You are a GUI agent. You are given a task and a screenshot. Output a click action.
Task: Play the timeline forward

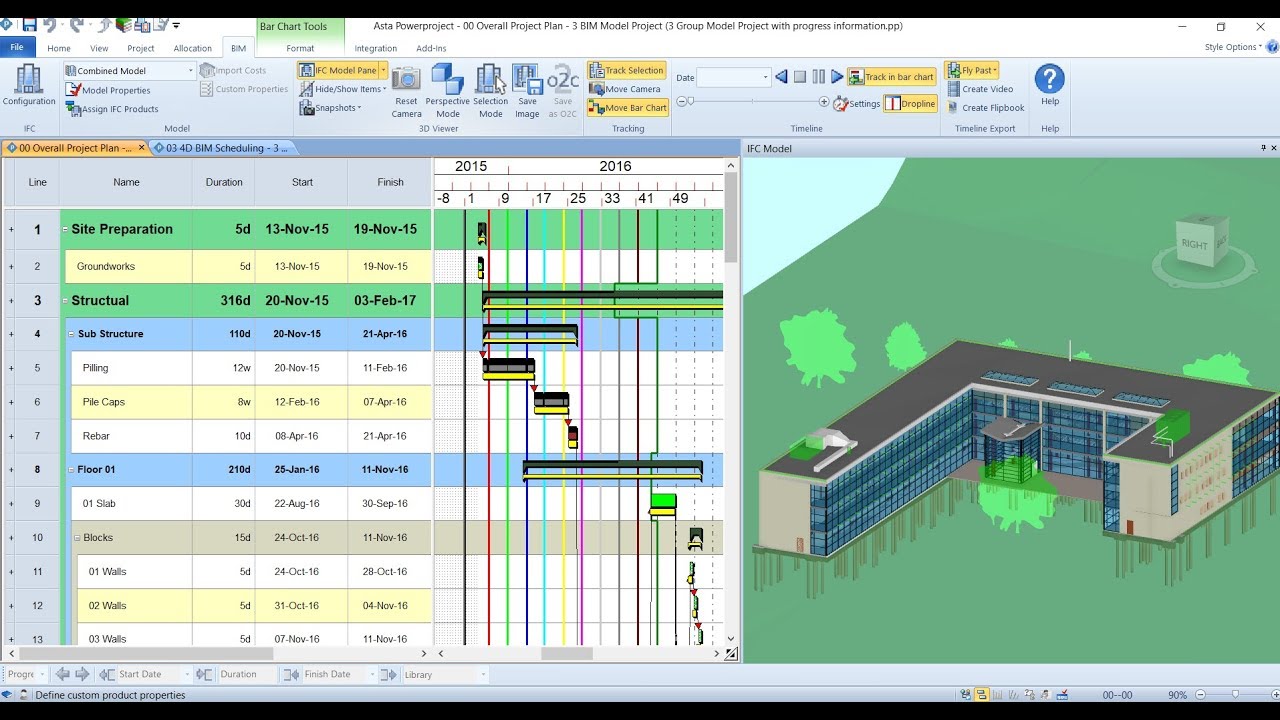click(x=837, y=77)
